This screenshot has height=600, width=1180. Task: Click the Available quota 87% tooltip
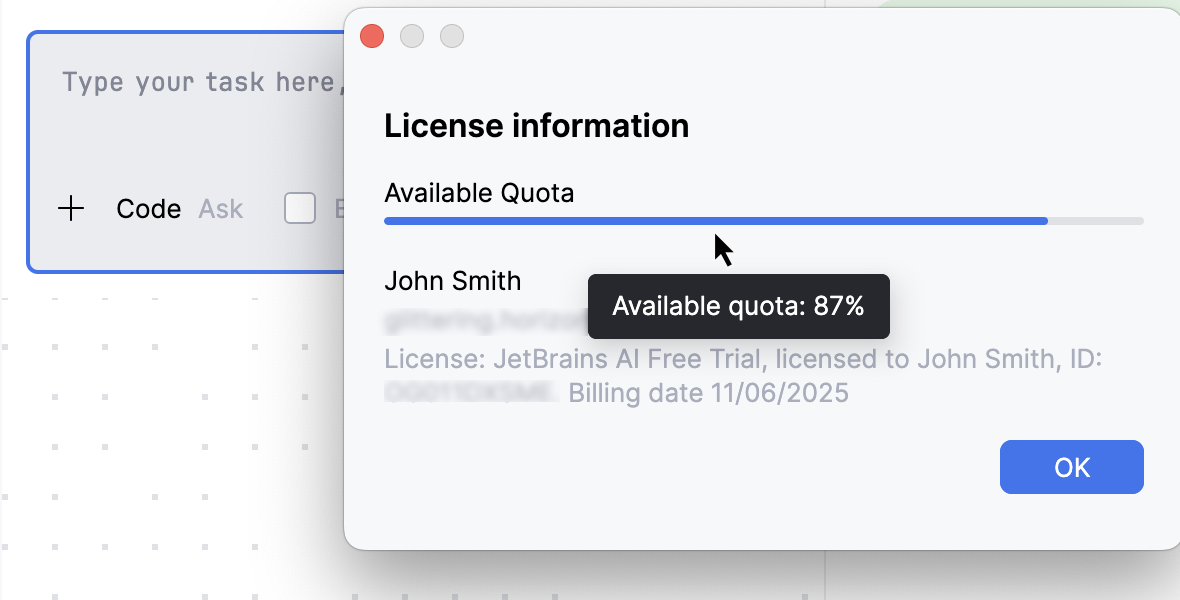tap(738, 307)
